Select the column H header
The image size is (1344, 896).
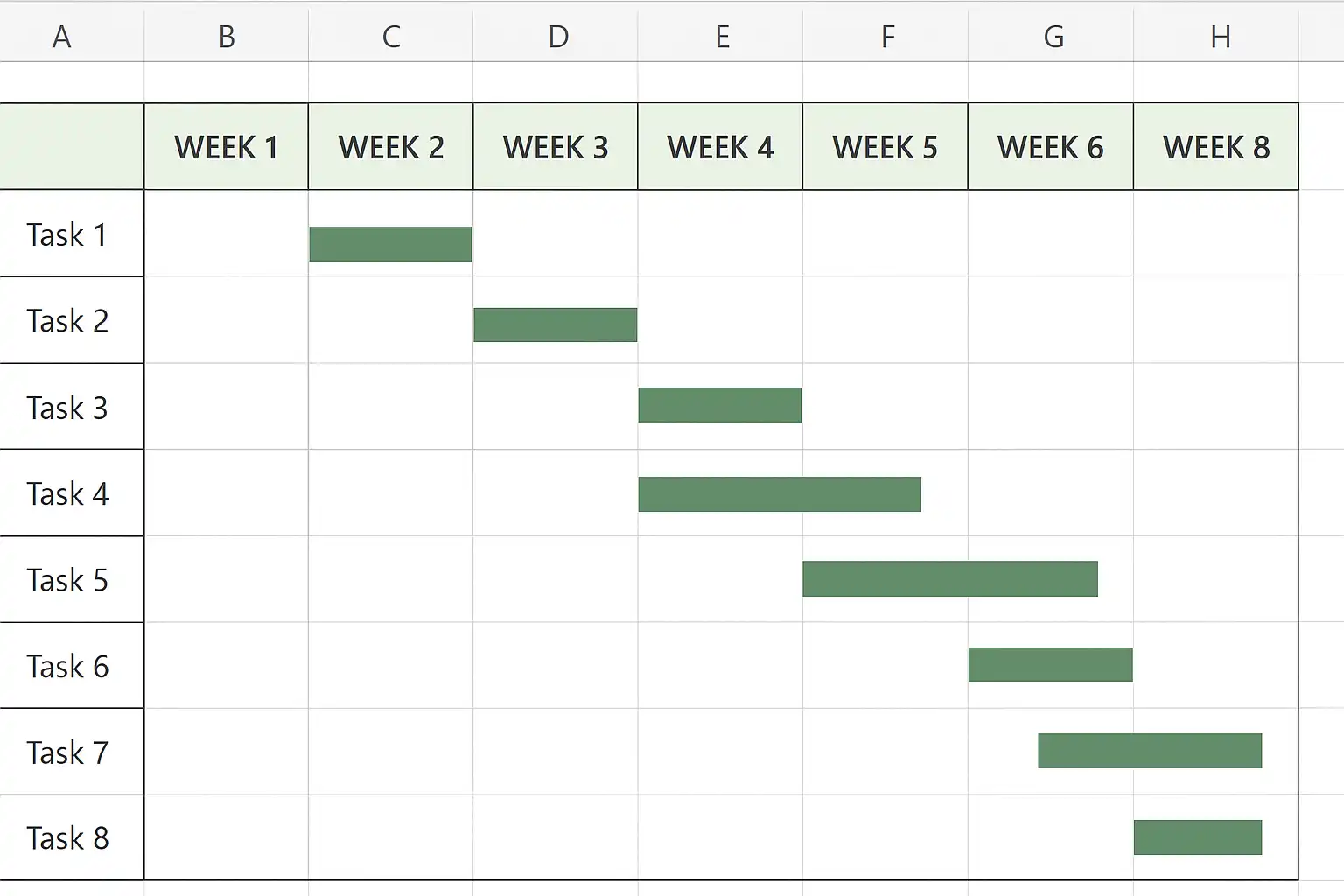coord(1220,37)
